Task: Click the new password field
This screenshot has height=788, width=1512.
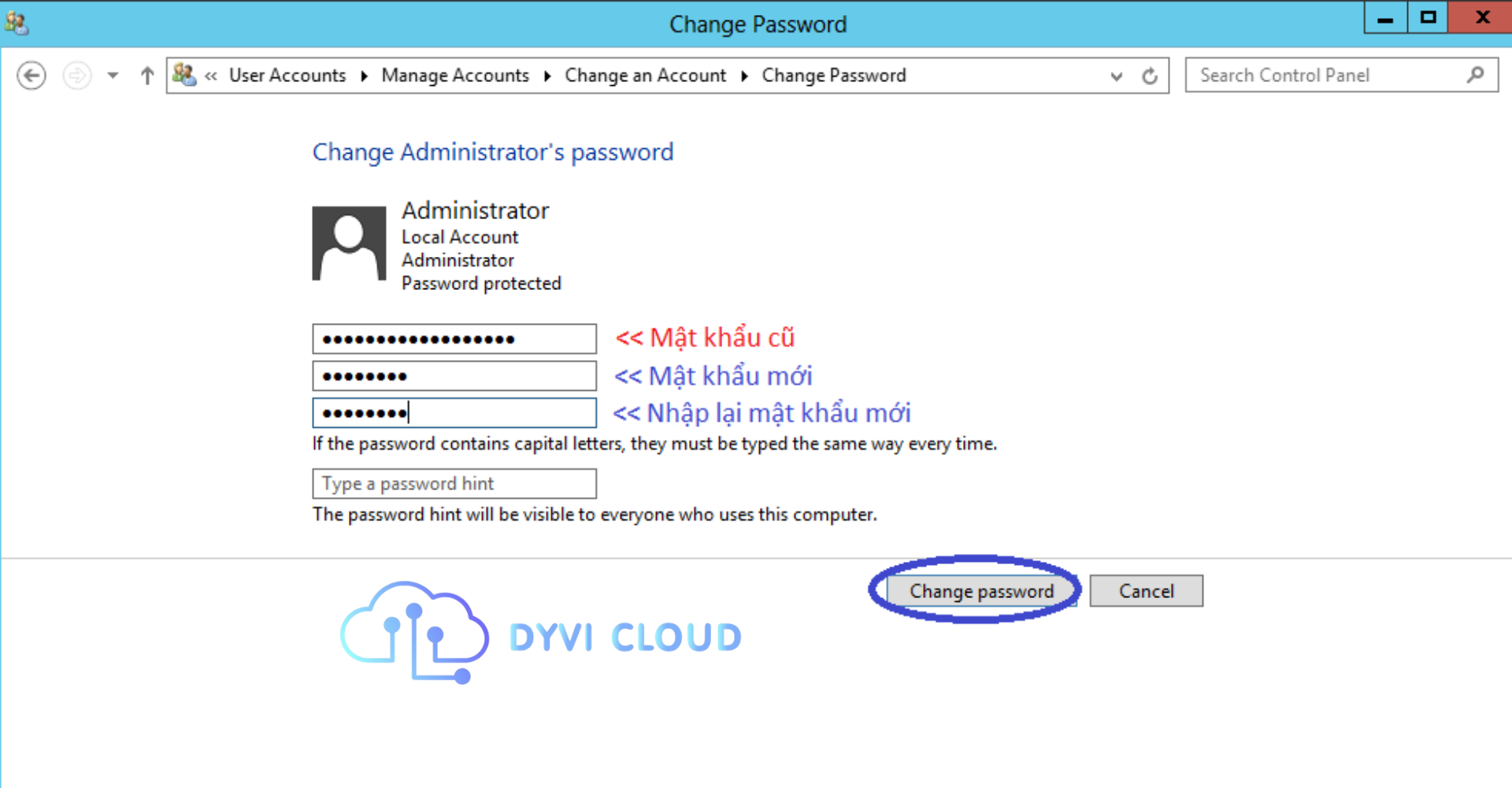Action: point(454,376)
